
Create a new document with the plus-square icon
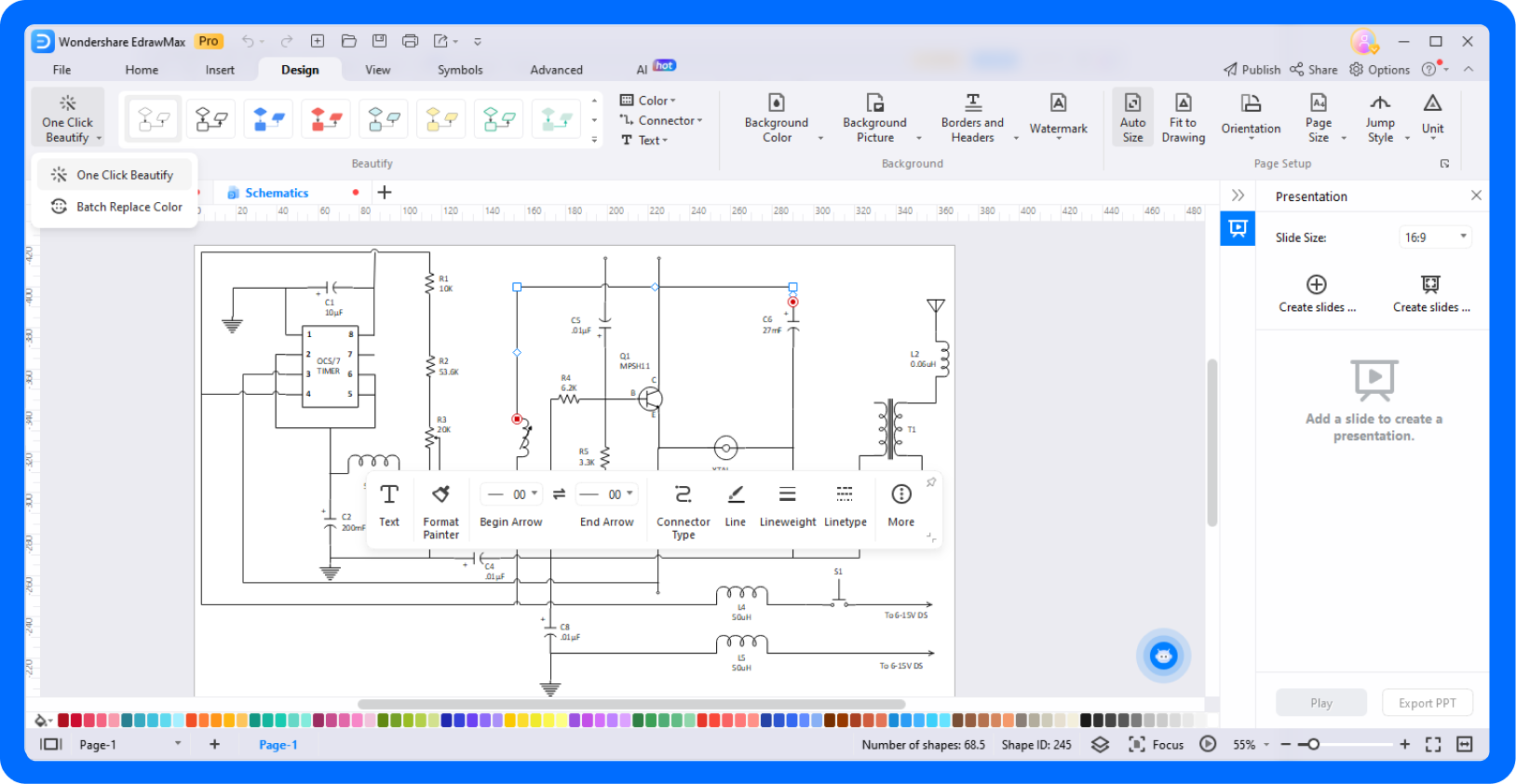coord(318,41)
